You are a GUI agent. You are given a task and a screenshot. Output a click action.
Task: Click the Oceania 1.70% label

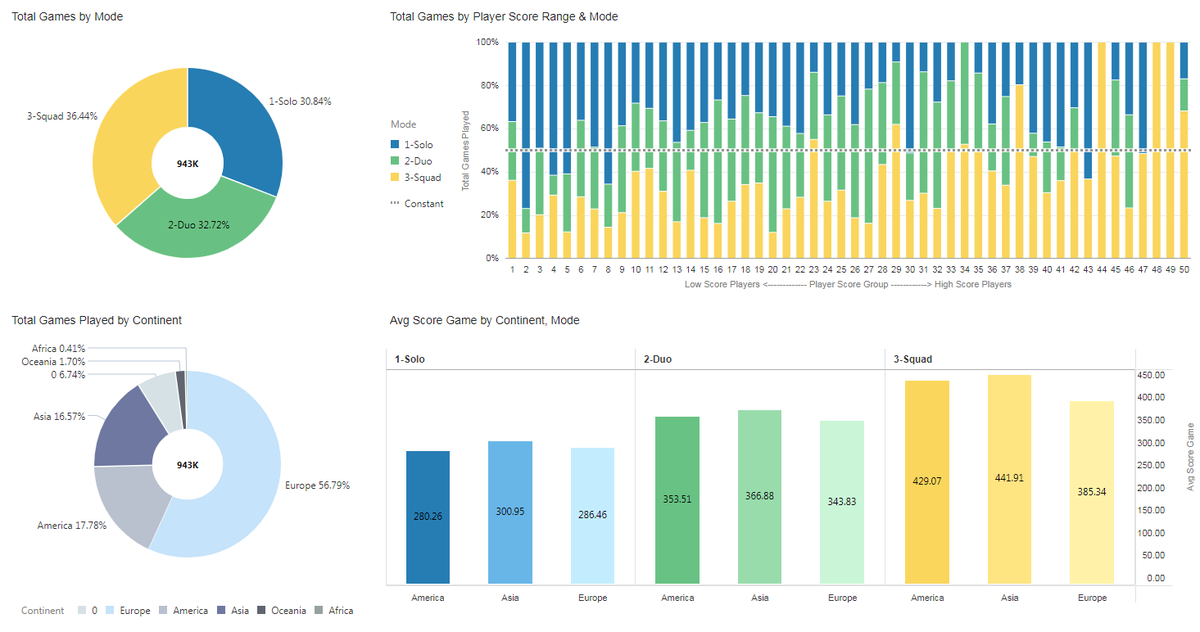(53, 361)
